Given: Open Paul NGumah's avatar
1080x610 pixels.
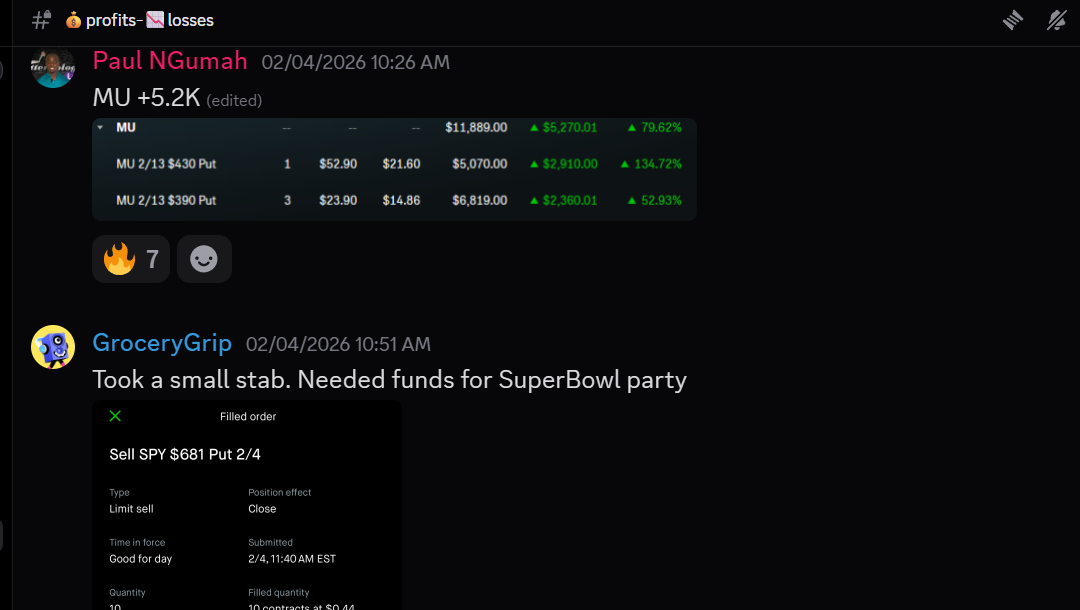Looking at the screenshot, I should point(53,67).
